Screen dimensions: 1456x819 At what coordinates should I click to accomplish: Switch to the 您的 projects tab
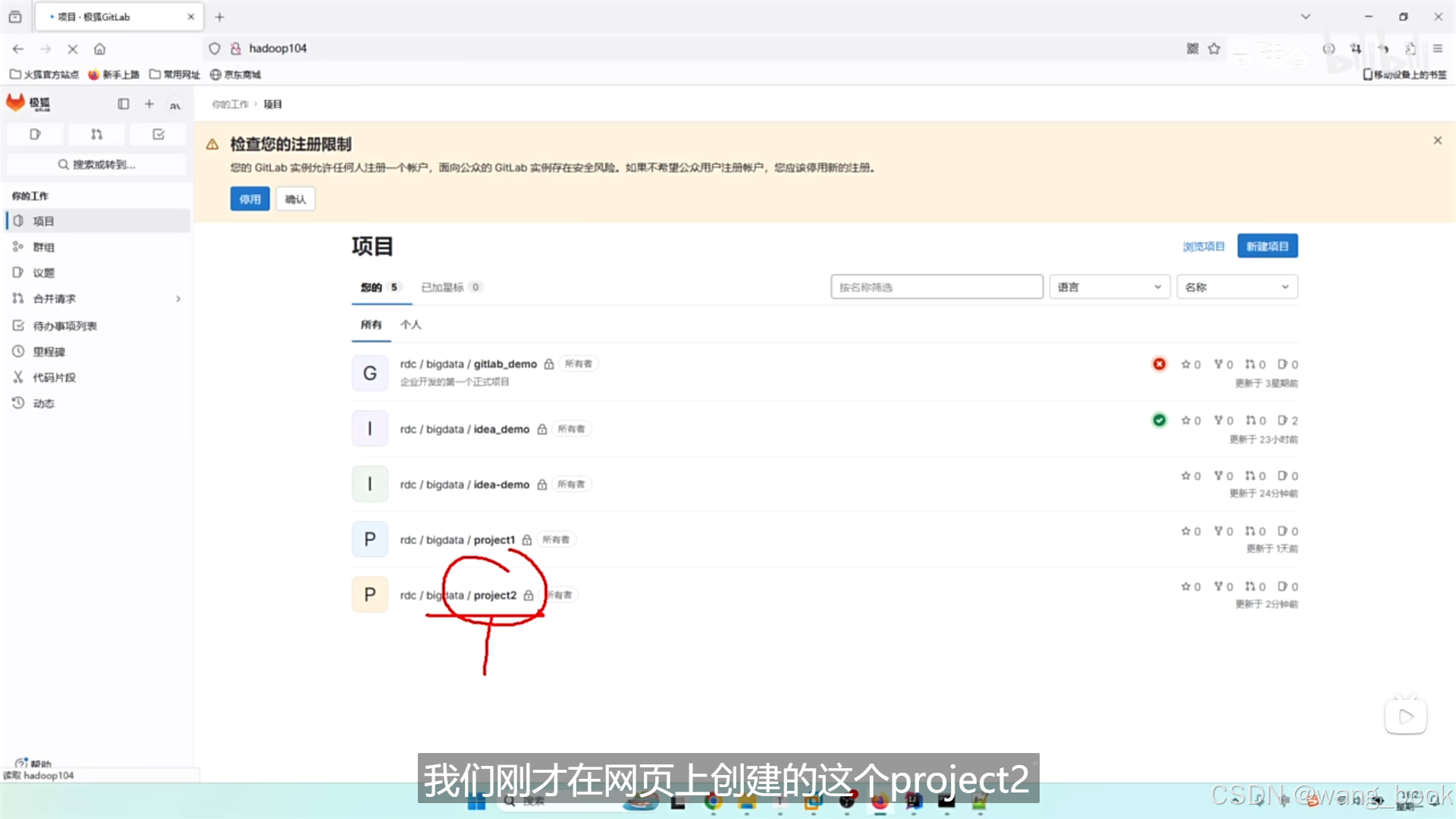click(x=381, y=287)
